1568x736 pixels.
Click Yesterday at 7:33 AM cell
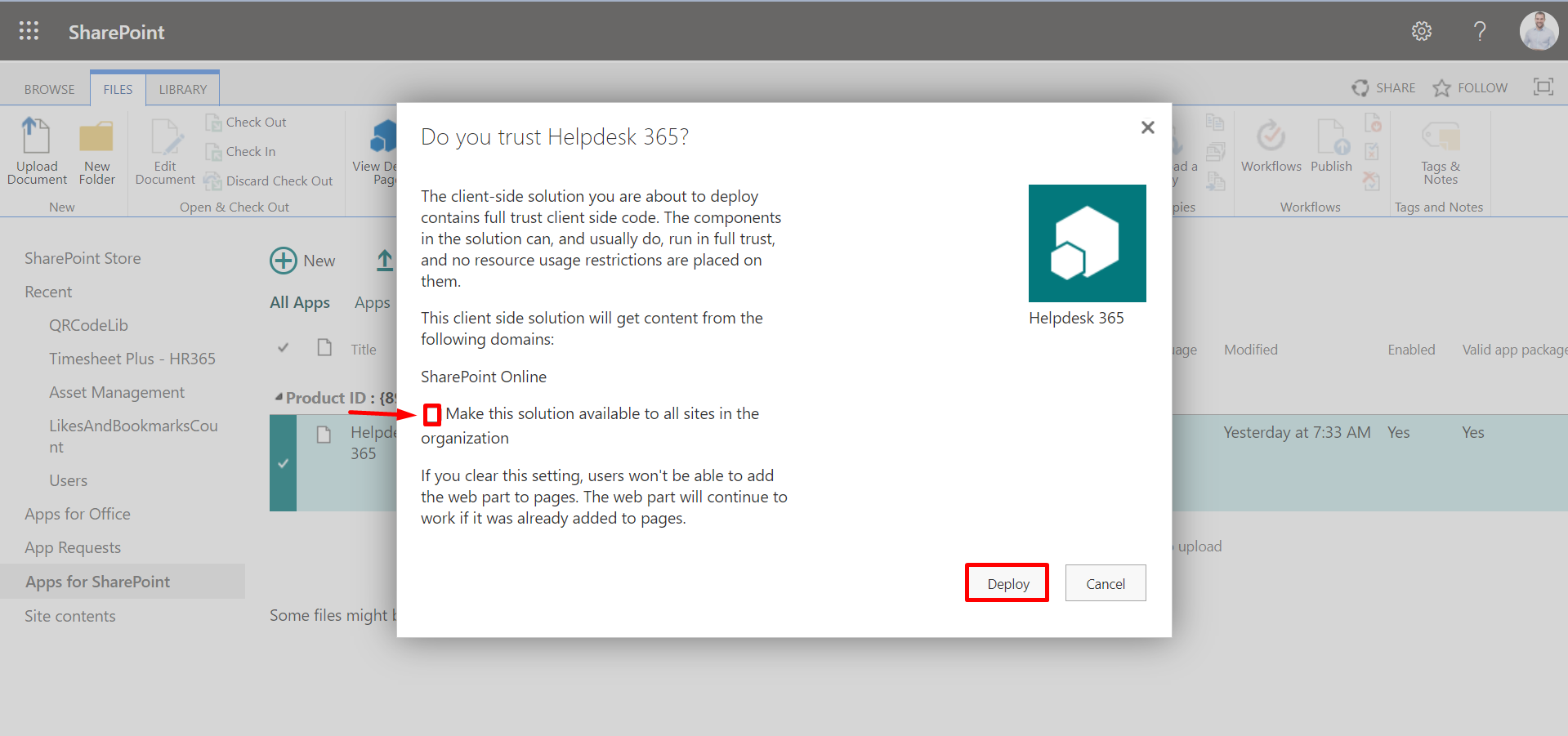click(1297, 432)
